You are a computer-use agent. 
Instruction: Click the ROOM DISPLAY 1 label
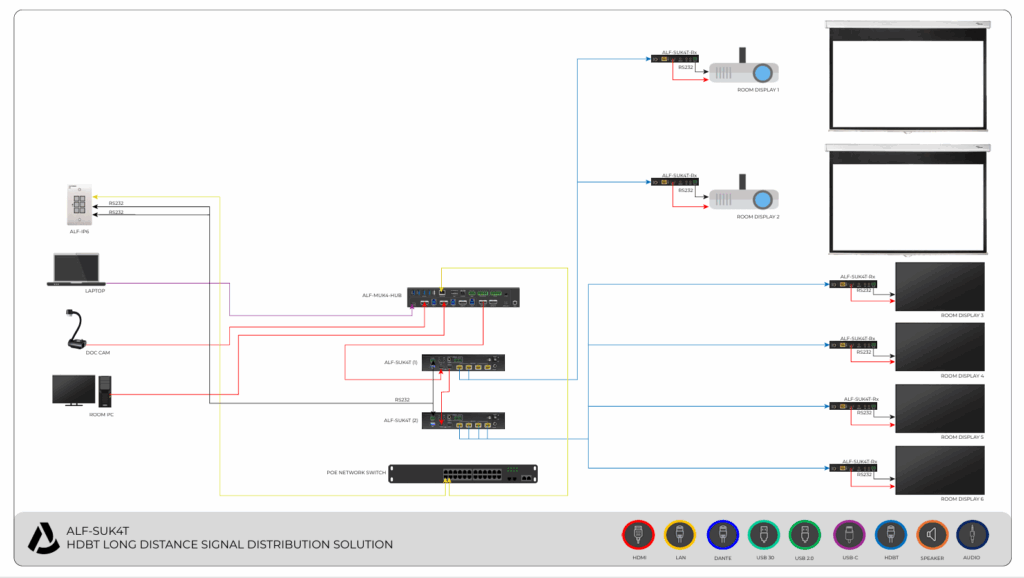[x=758, y=90]
